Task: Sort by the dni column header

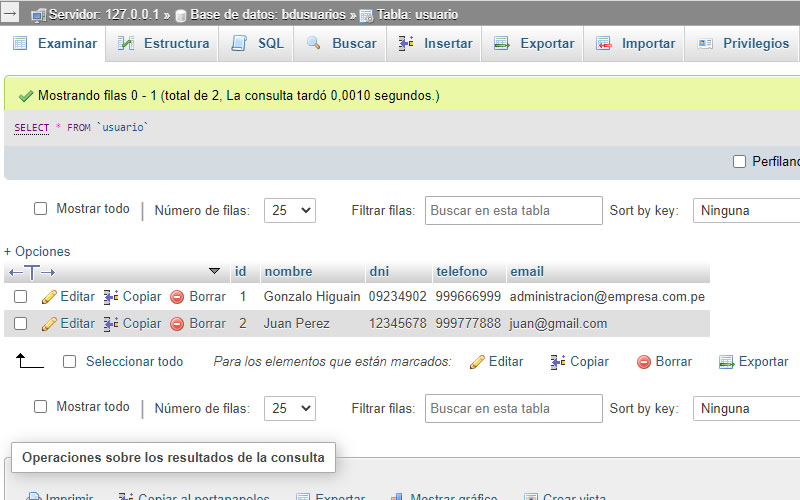Action: 379,271
